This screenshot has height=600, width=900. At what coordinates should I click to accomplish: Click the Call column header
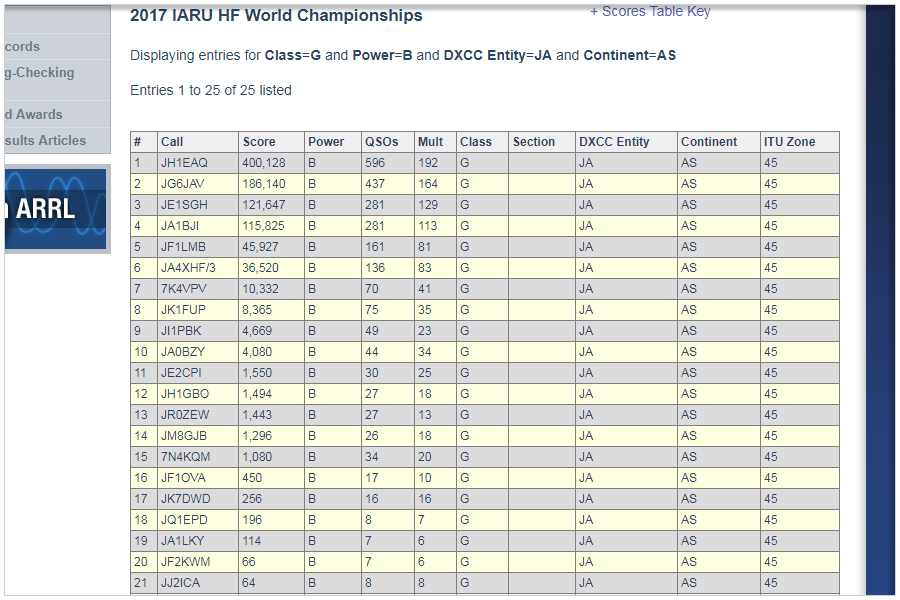[x=172, y=142]
